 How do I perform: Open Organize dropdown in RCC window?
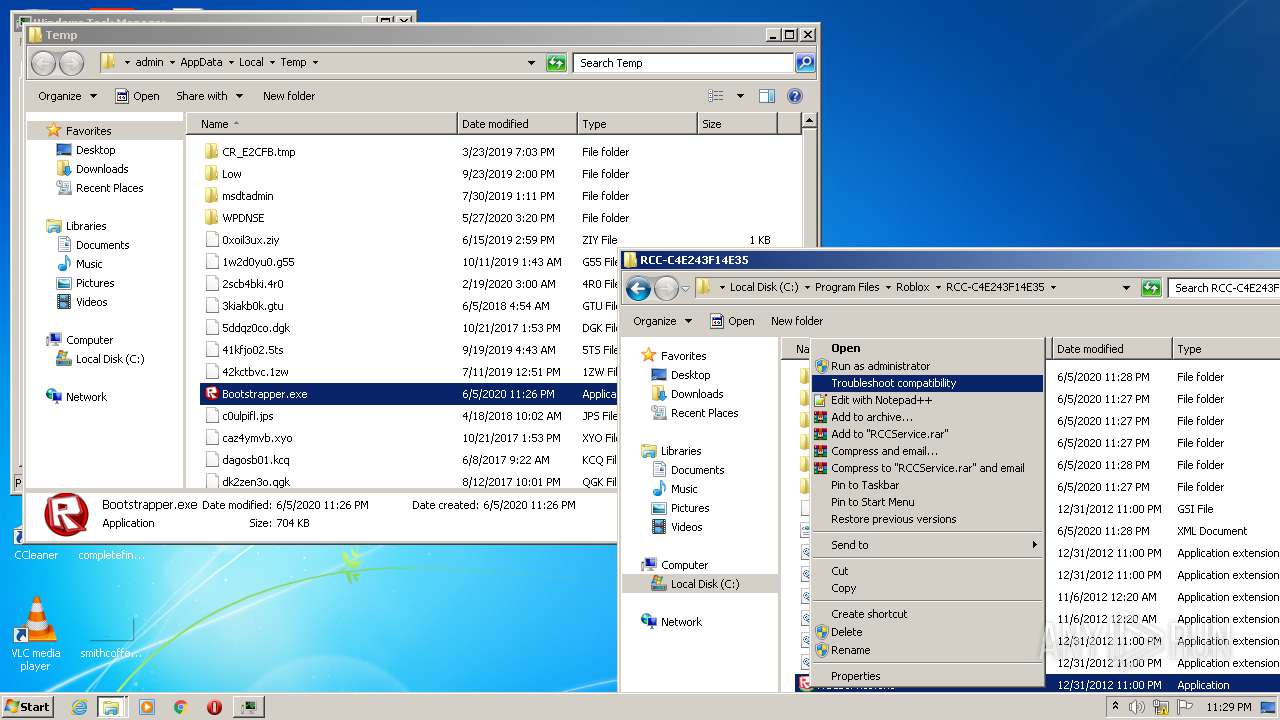tap(663, 321)
